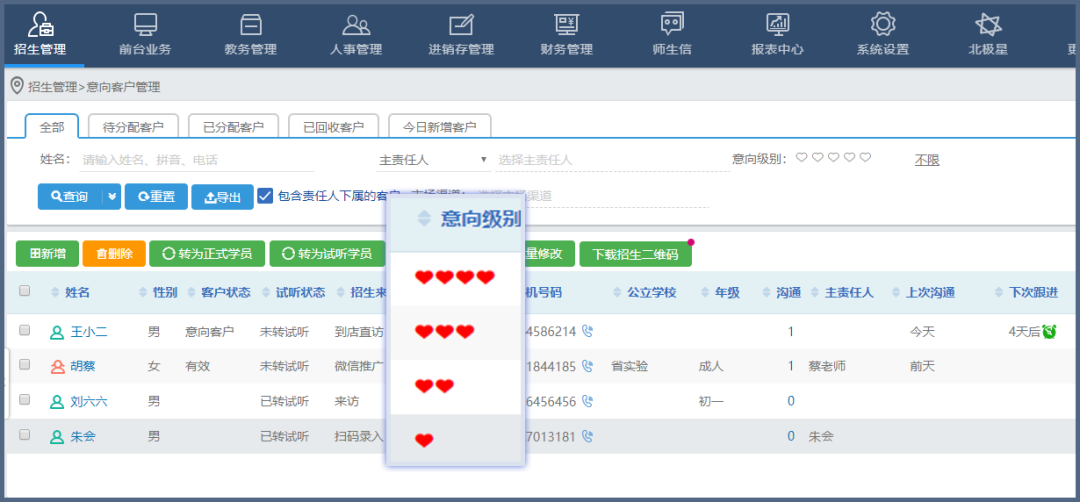Tick the select-all checkbox in table header
Viewport: 1080px width, 502px height.
coord(25,292)
